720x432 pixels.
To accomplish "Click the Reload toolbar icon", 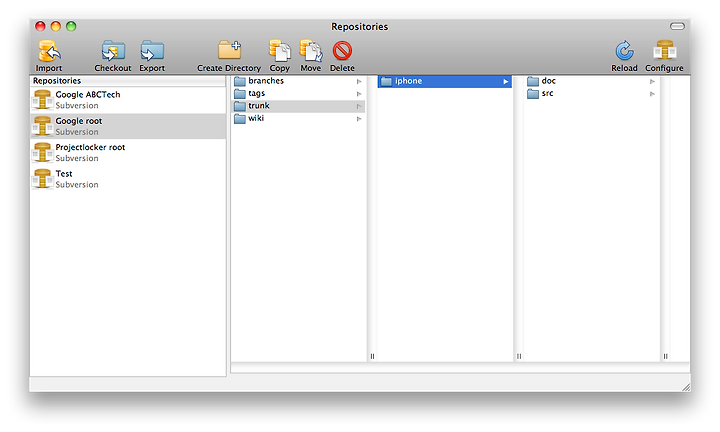I will (624, 50).
